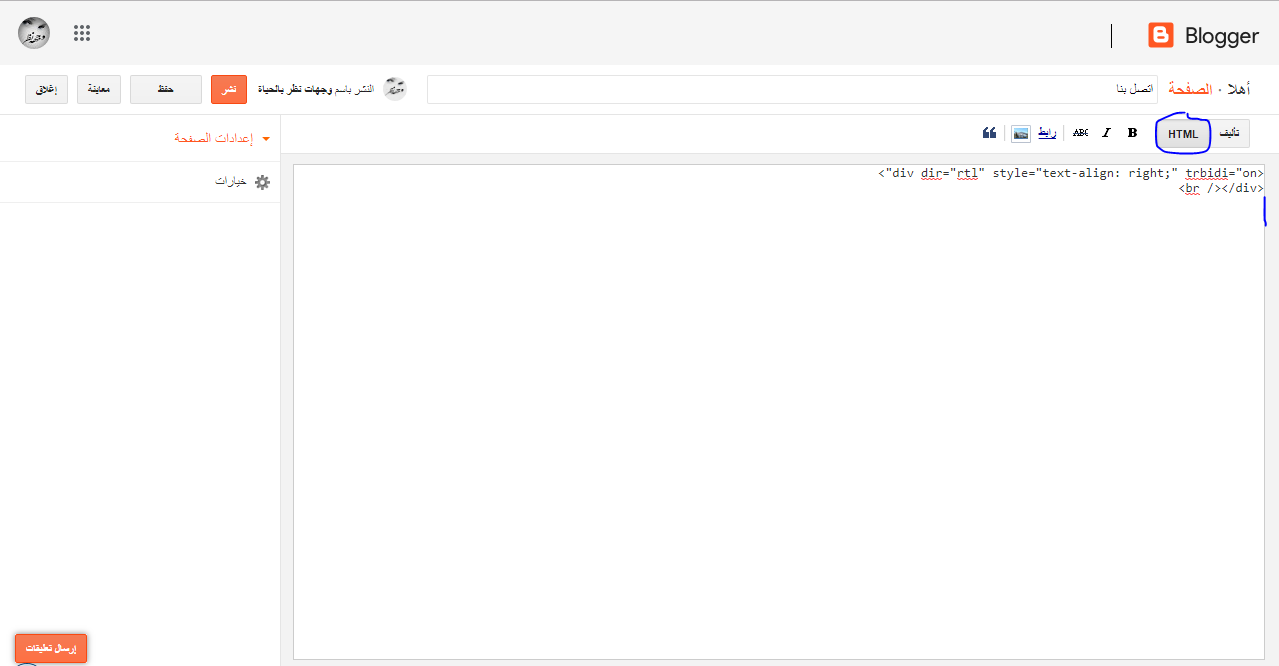Click the حفظ save button

point(166,89)
